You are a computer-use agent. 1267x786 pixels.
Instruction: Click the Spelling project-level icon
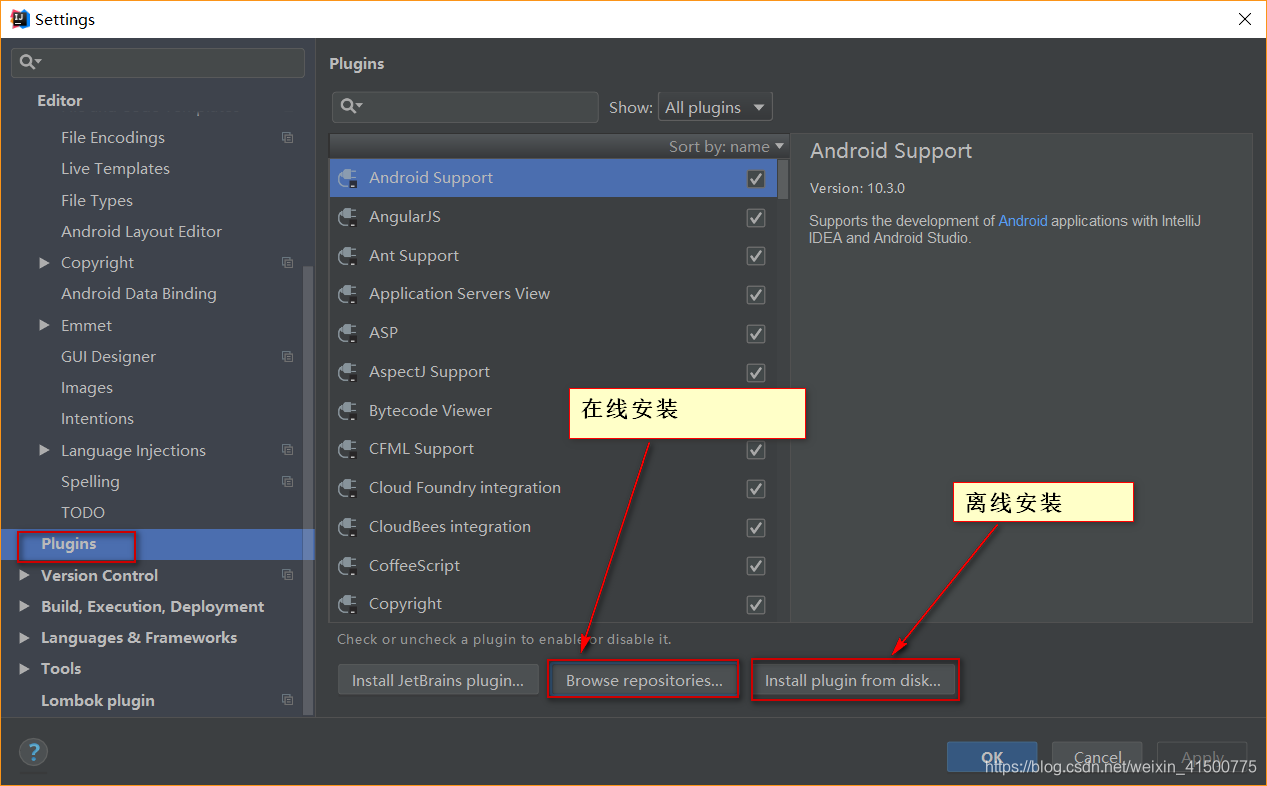coord(288,482)
